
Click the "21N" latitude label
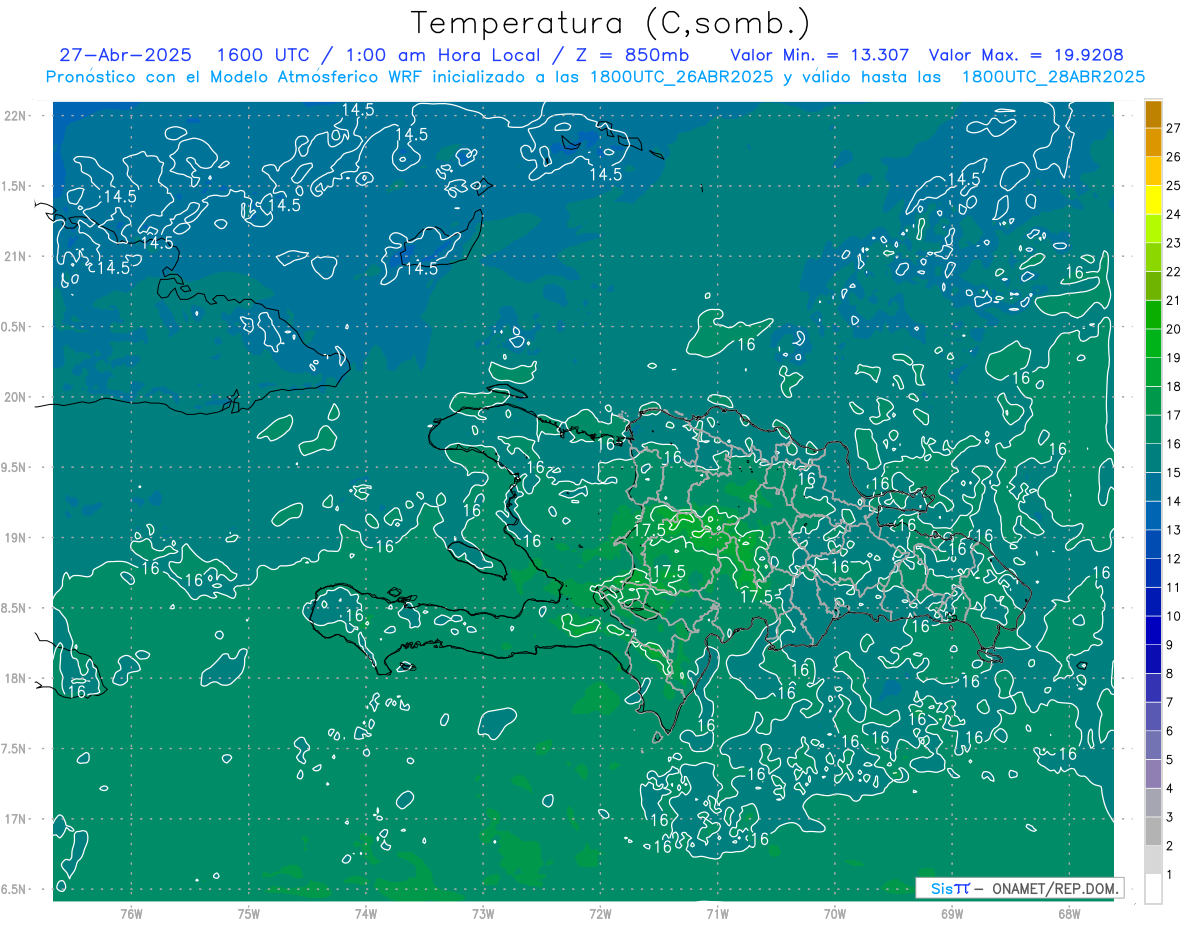point(15,256)
